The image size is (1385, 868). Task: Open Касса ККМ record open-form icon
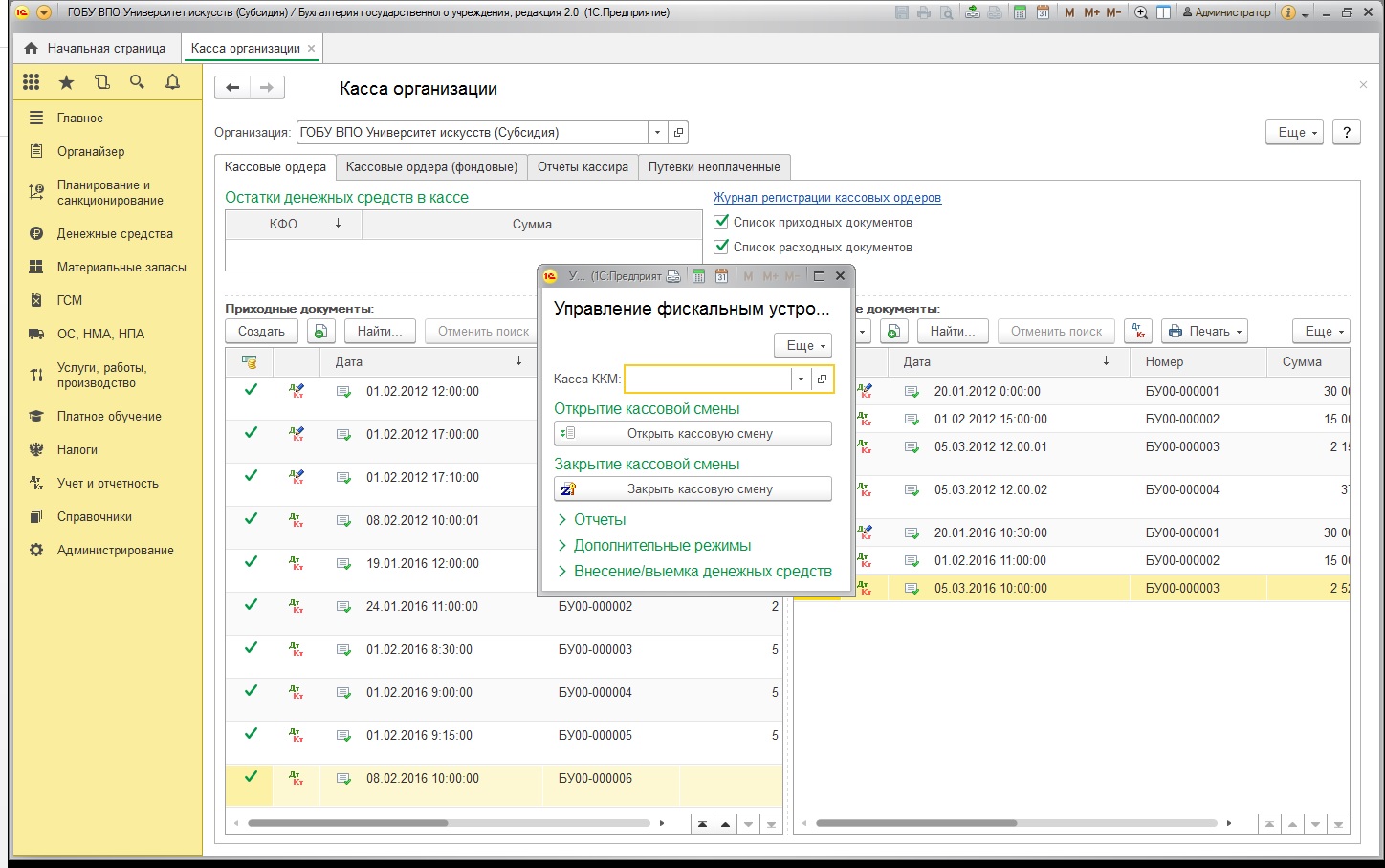point(822,380)
